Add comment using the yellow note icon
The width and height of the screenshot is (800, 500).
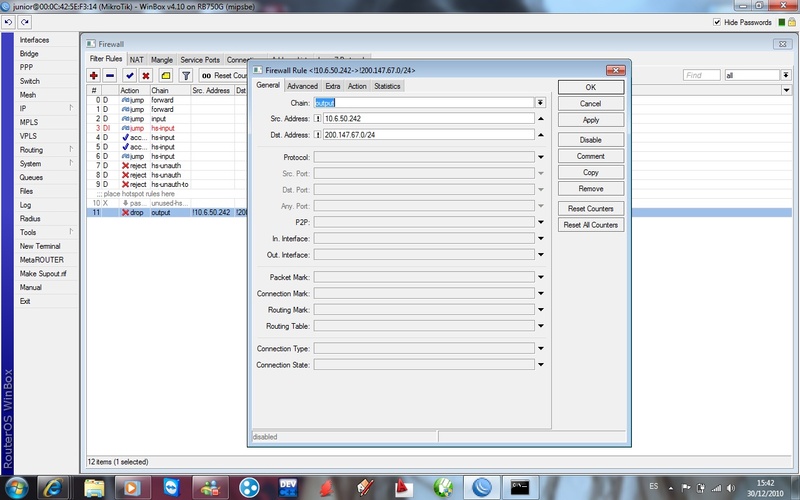pos(166,76)
